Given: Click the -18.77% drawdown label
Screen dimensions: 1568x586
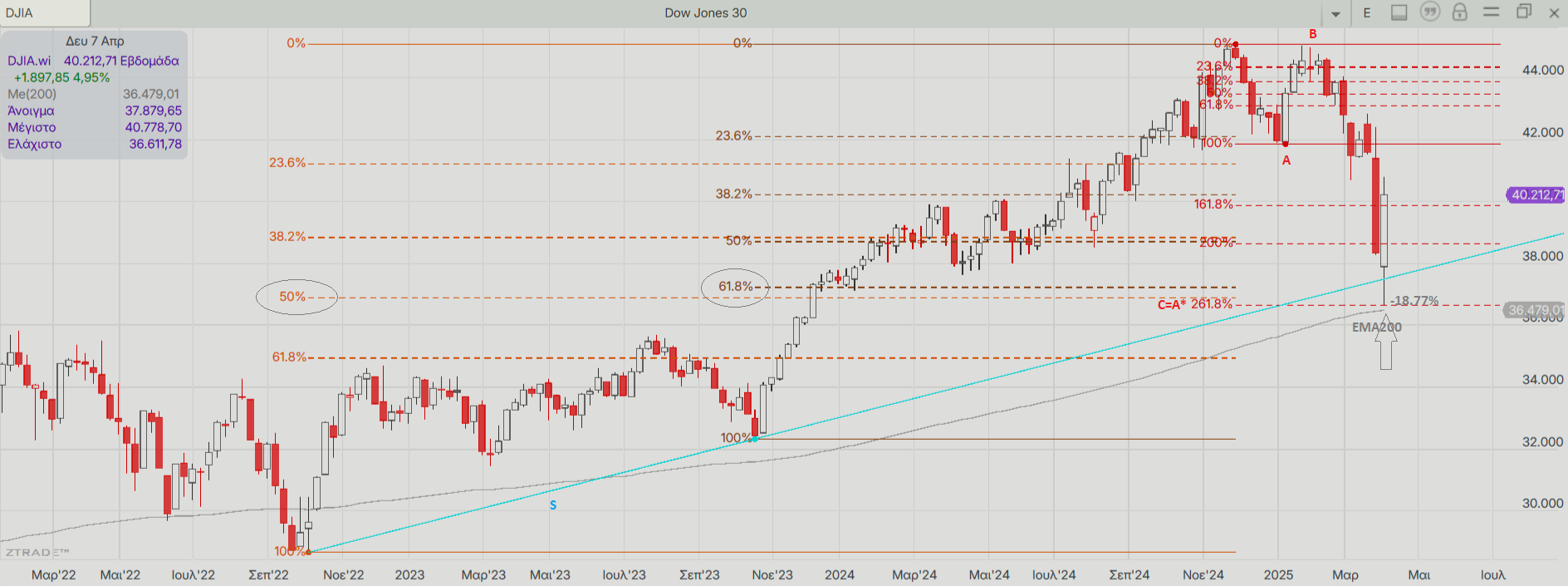Looking at the screenshot, I should pyautogui.click(x=1416, y=301).
